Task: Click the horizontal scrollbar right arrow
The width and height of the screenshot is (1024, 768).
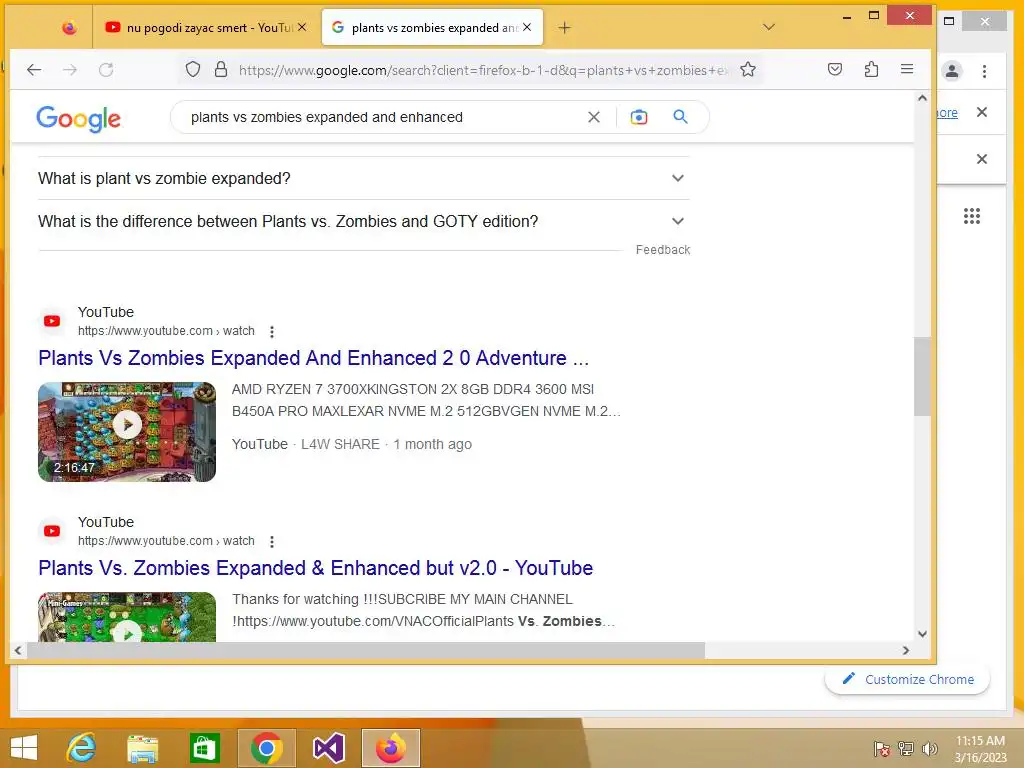Action: click(906, 650)
